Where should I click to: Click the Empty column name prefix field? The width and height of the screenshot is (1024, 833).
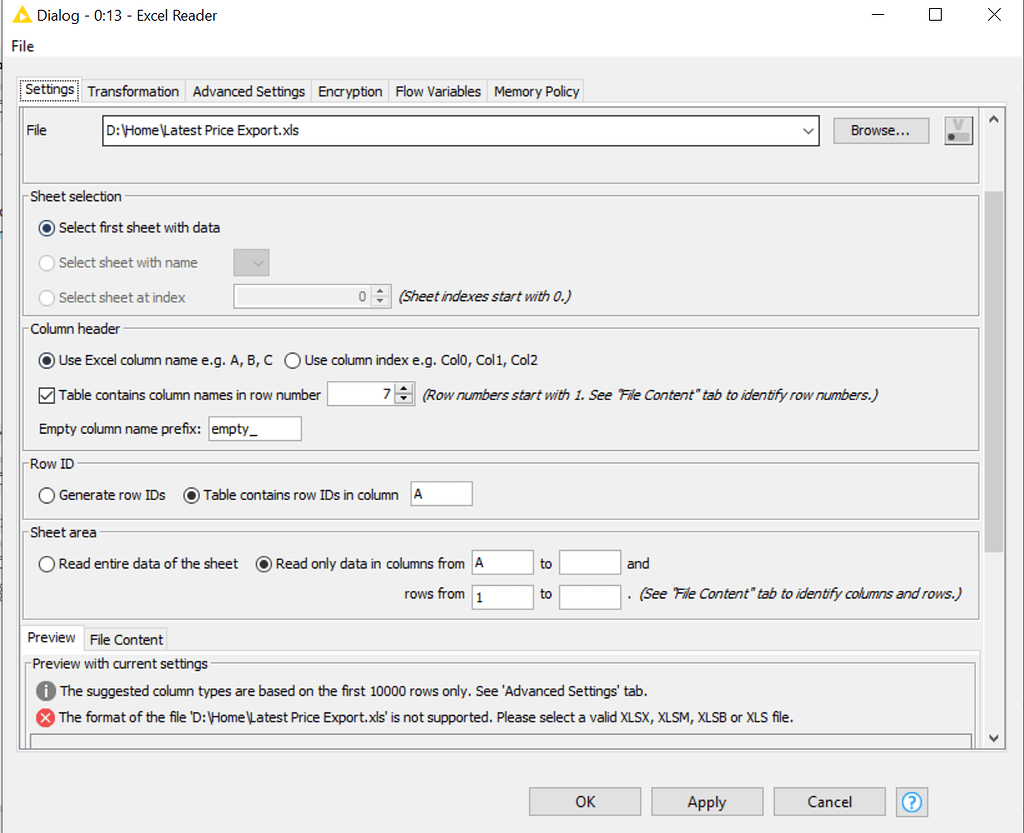255,428
